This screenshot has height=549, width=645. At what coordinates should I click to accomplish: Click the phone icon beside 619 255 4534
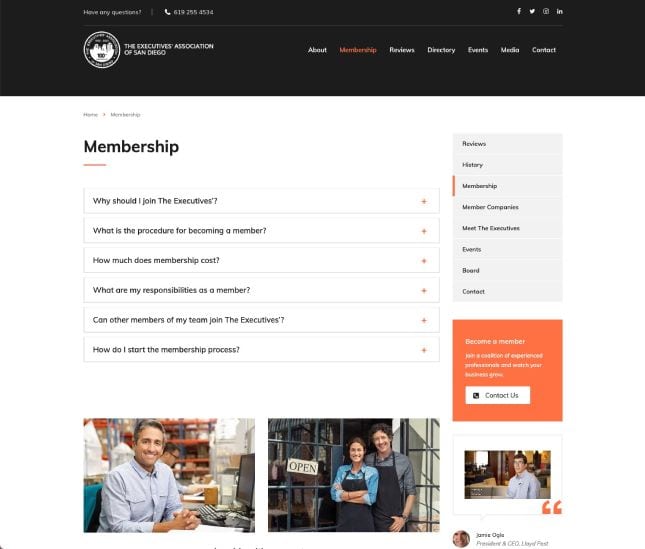pos(167,12)
